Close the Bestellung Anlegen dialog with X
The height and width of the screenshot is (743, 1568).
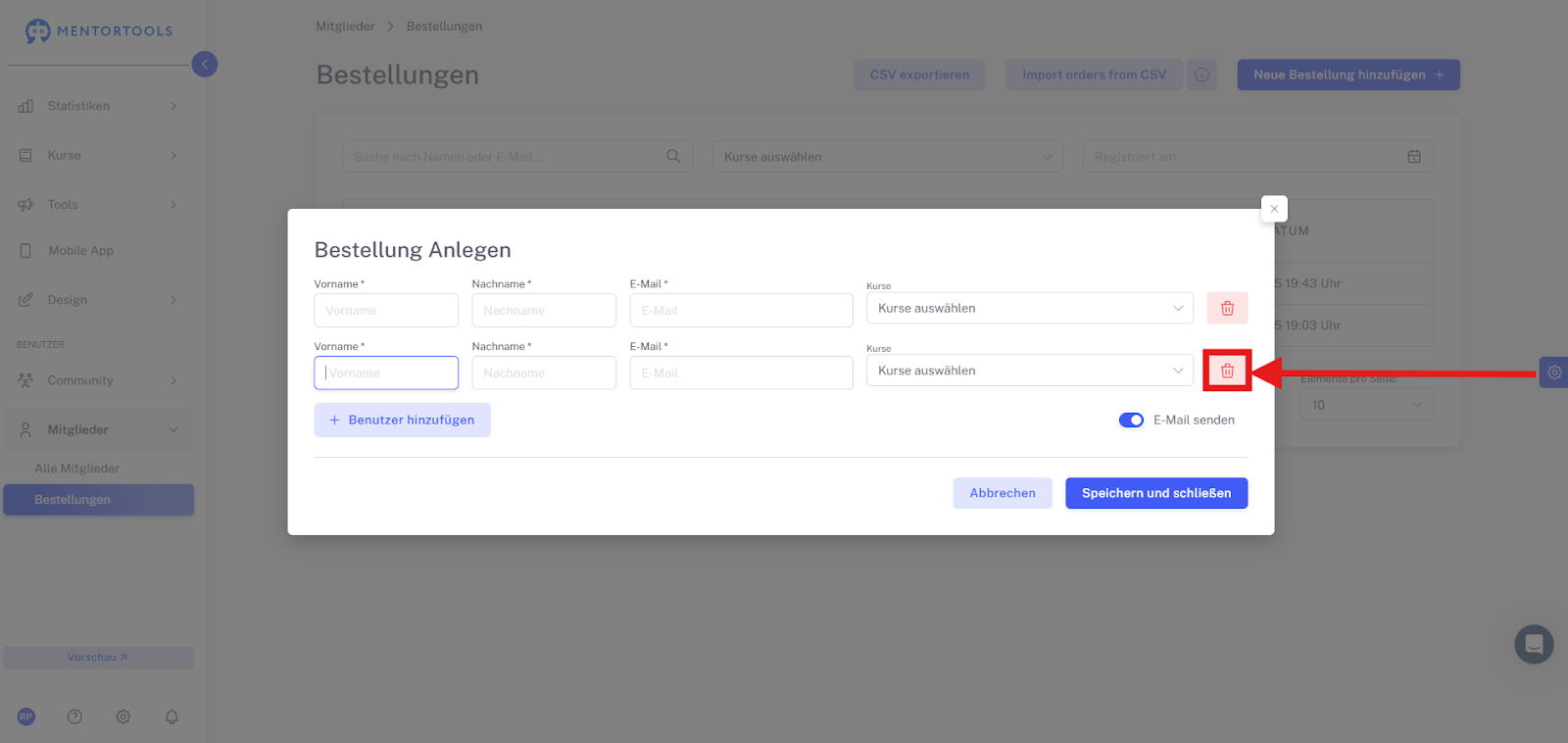(1274, 209)
